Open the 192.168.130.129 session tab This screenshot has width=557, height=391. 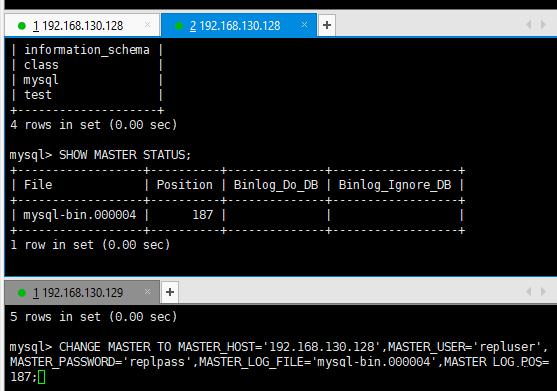coord(82,293)
